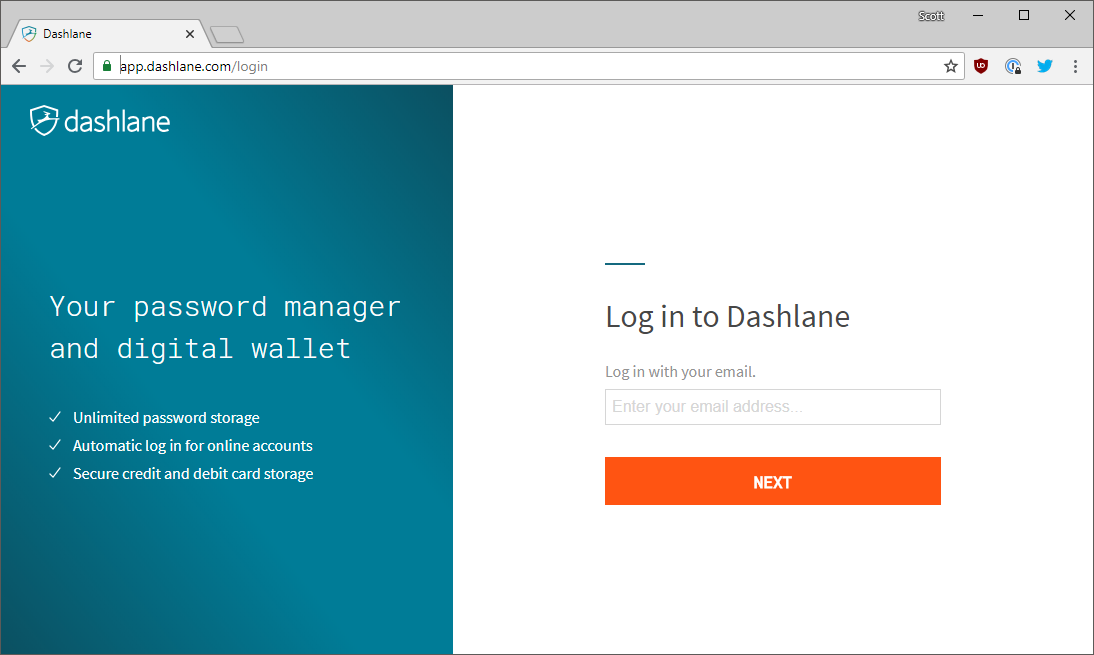Click the uBlock Origin shield icon
The image size is (1094, 655).
(x=980, y=66)
